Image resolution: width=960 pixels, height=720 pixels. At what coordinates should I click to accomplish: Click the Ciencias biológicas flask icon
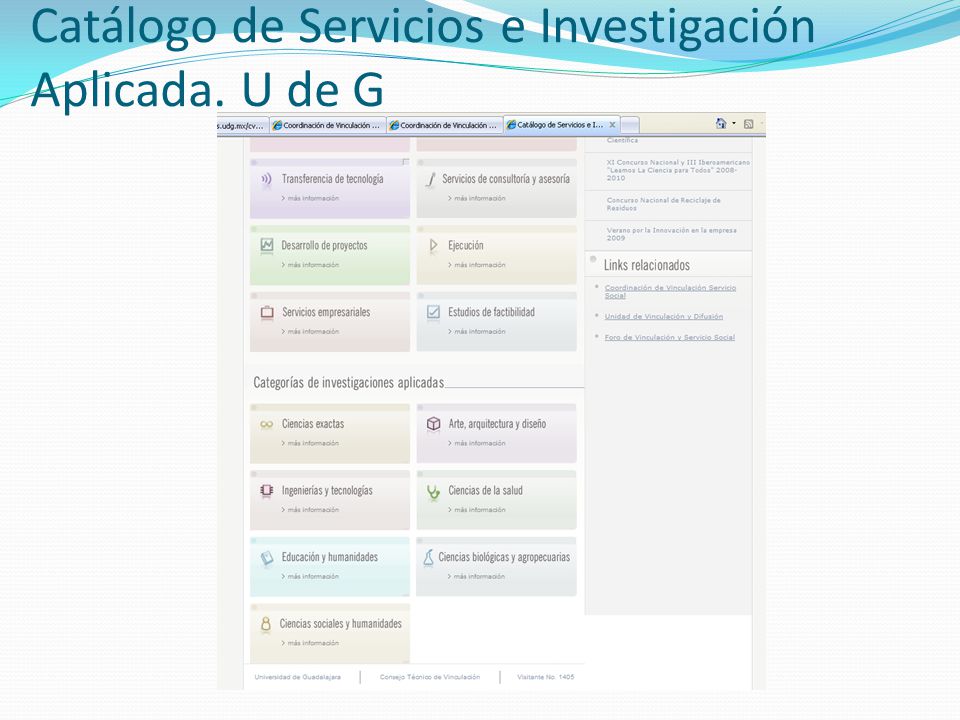tap(429, 557)
